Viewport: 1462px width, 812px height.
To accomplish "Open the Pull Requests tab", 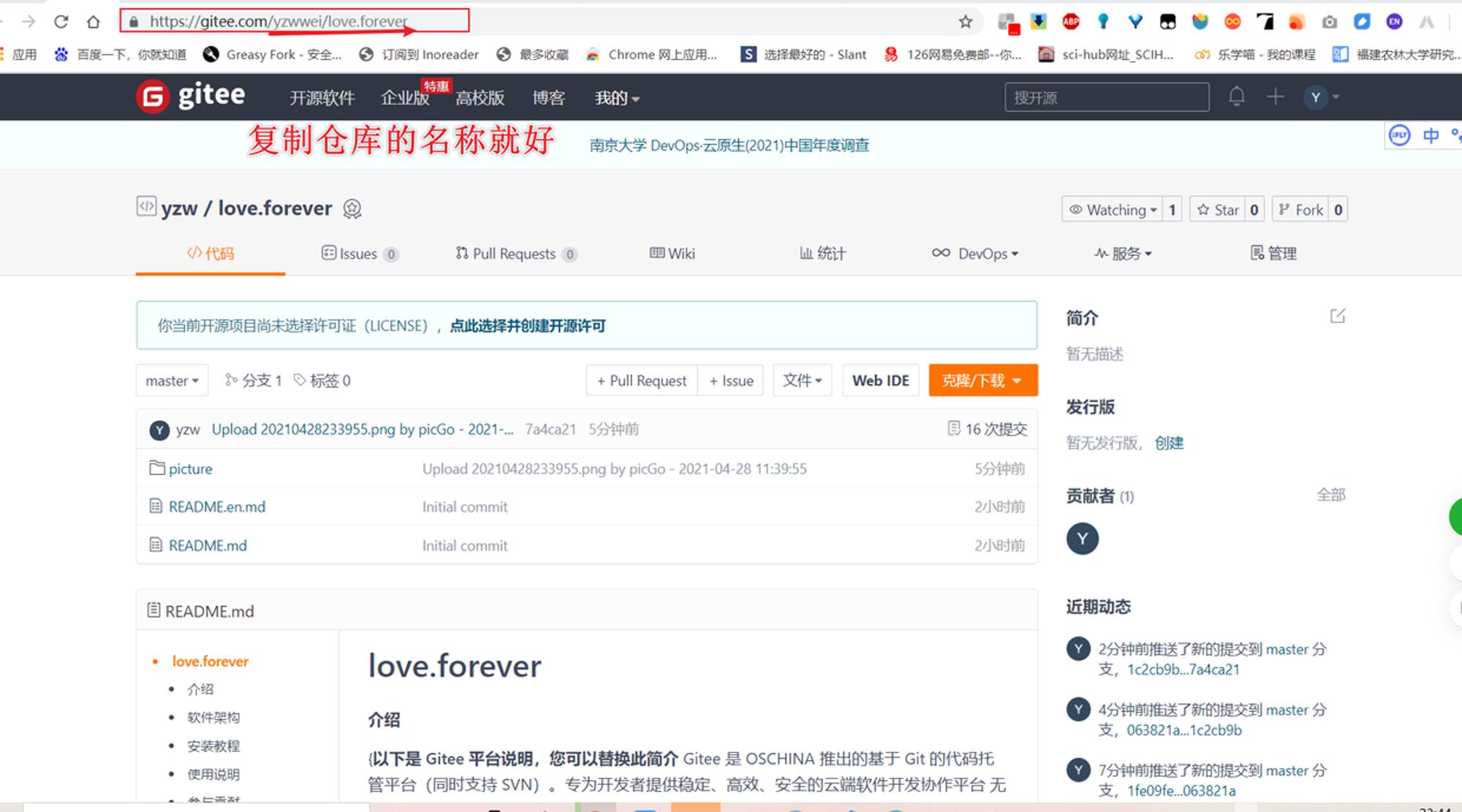I will click(516, 254).
